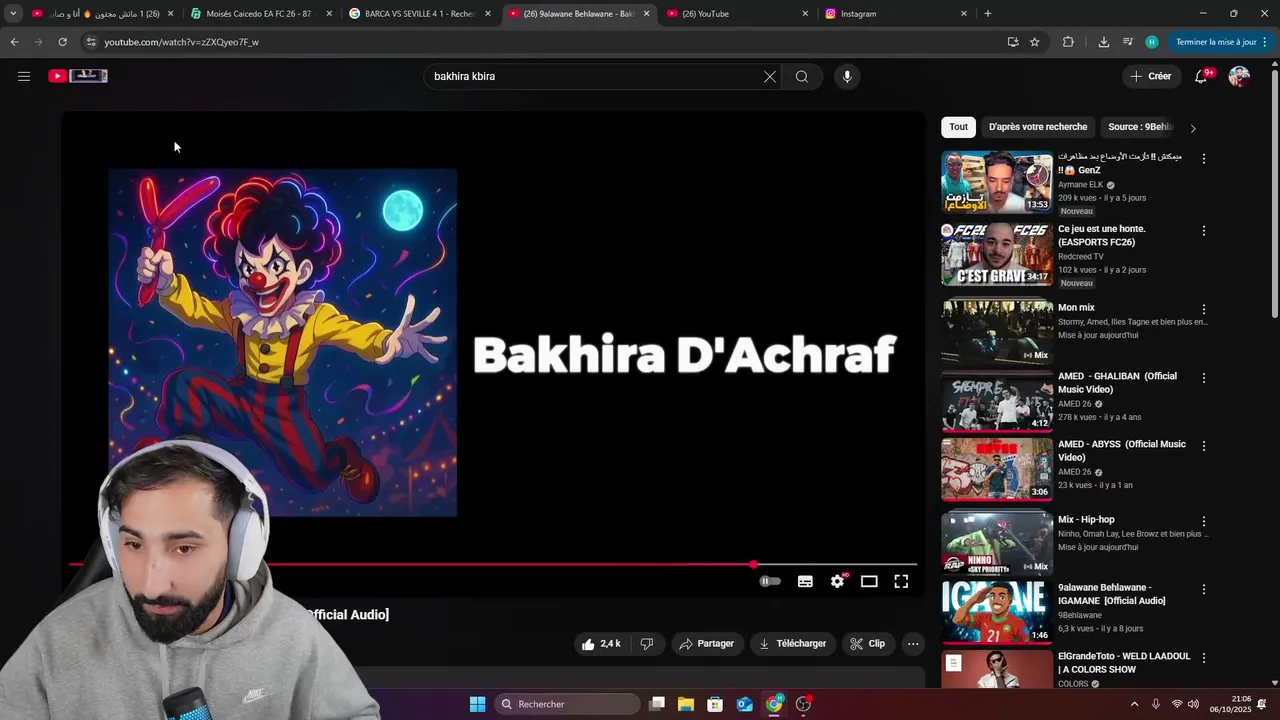This screenshot has width=1280, height=720.
Task: Seek on the video progress bar
Action: [493, 565]
